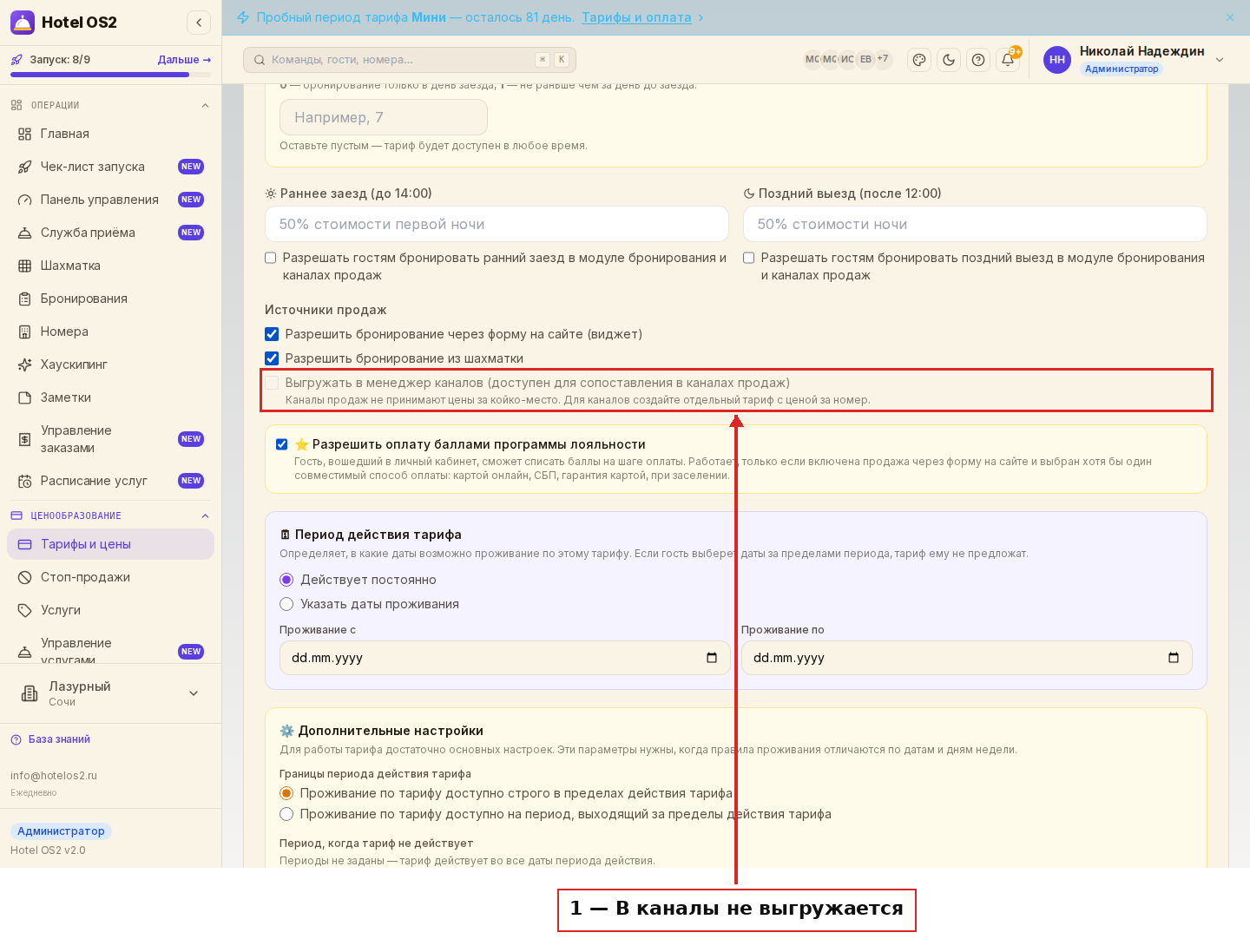Uncheck booking from шахматка checkbox
The image size is (1250, 952).
click(272, 358)
